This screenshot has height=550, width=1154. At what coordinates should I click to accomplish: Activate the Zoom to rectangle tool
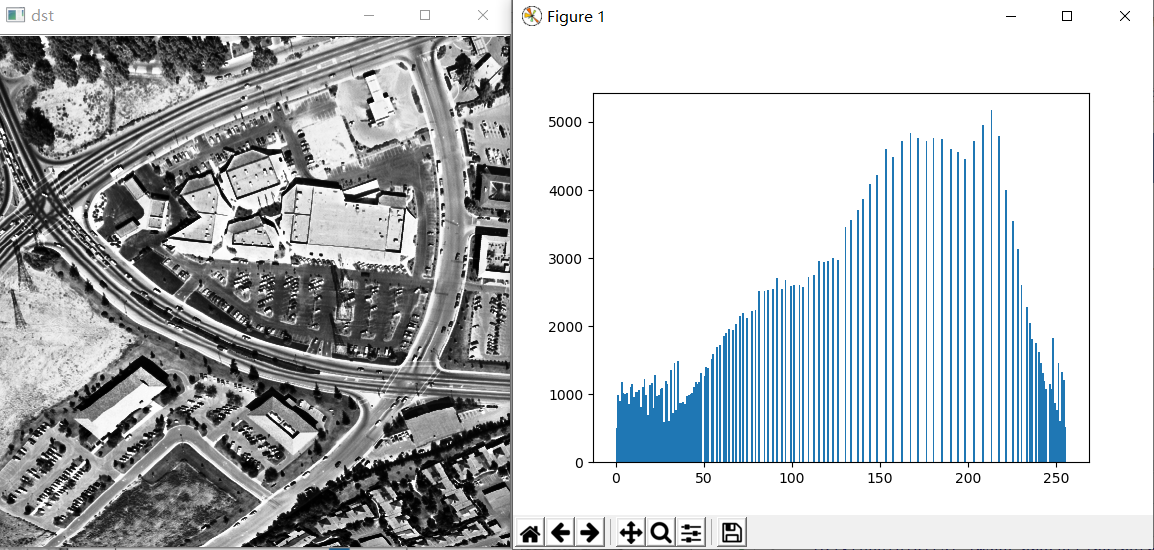[x=661, y=532]
